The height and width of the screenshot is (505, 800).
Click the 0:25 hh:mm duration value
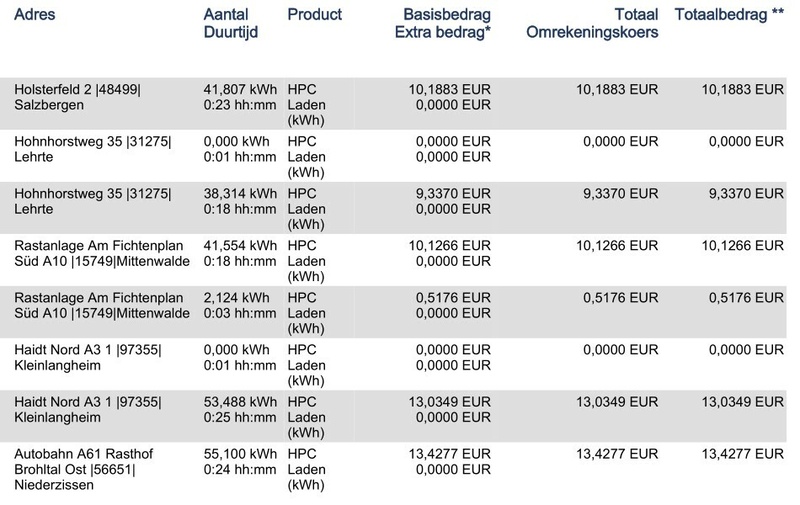239,417
